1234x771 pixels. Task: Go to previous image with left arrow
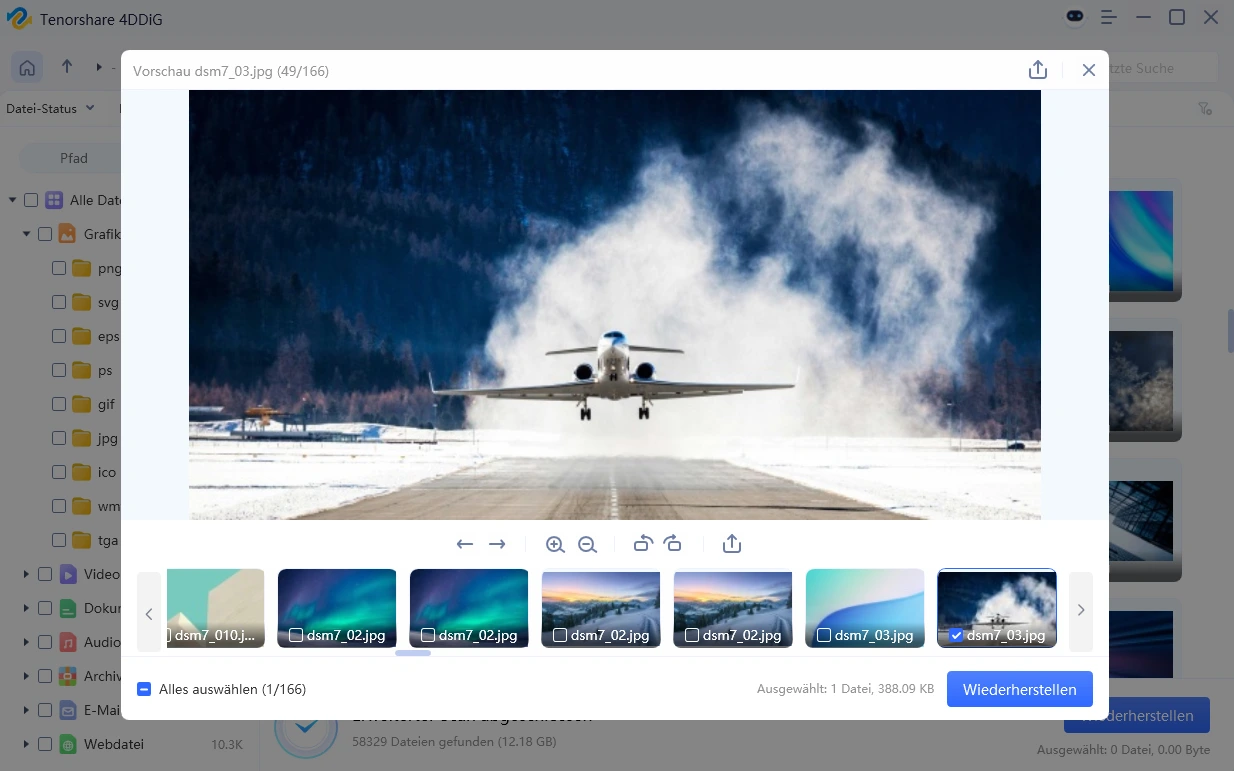(465, 544)
